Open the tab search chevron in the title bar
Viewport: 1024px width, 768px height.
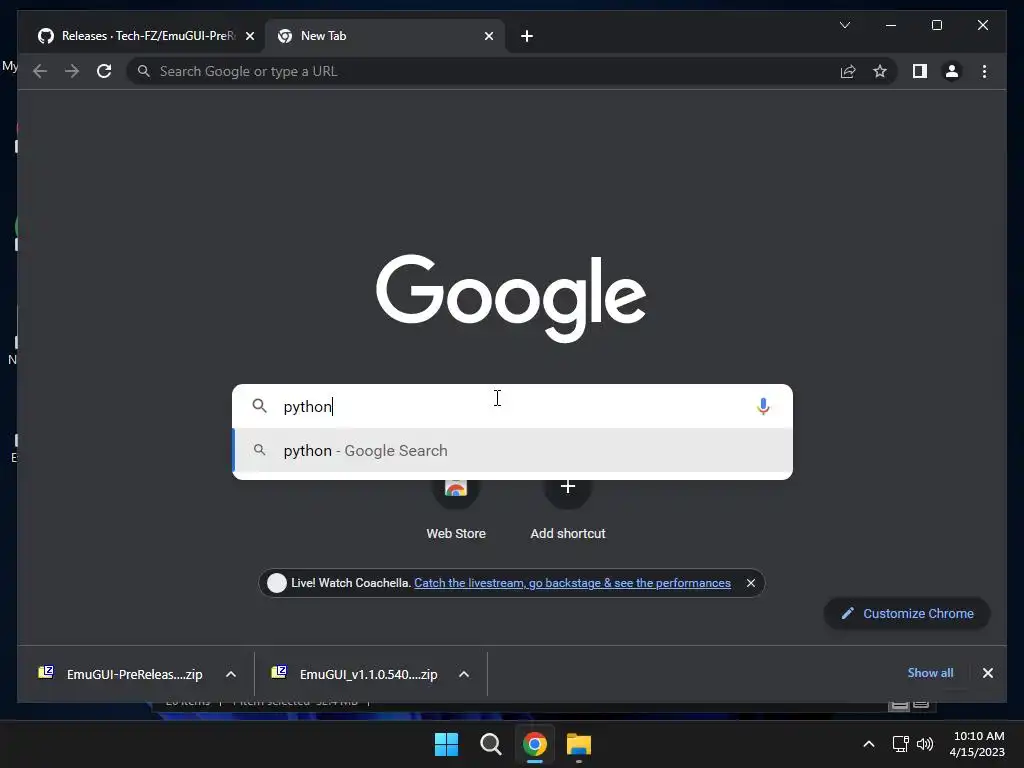pyautogui.click(x=844, y=25)
